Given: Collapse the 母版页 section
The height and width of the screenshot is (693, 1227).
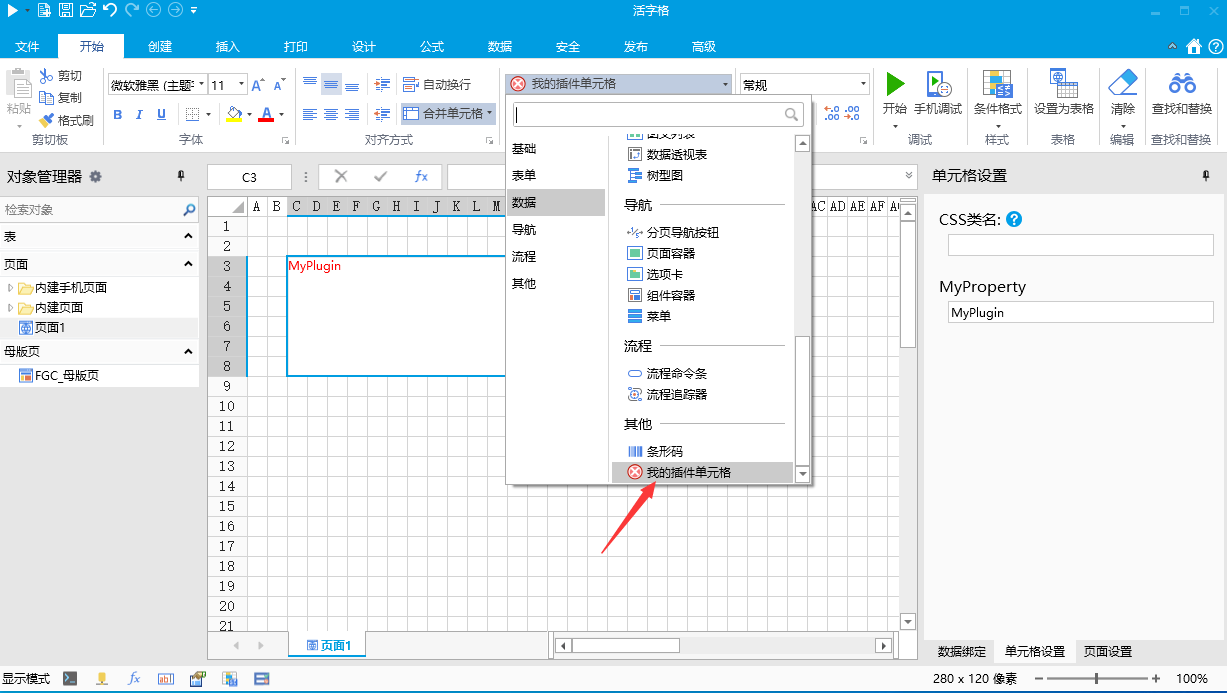Looking at the screenshot, I should [188, 352].
